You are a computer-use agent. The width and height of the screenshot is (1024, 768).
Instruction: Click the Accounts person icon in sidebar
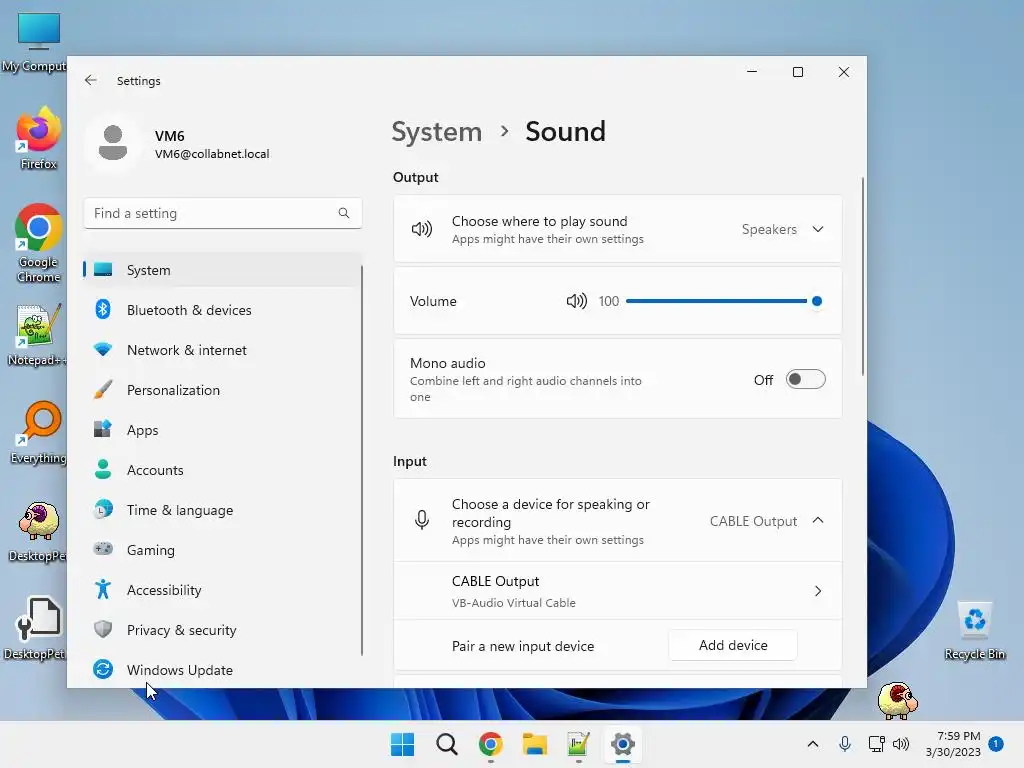[103, 470]
